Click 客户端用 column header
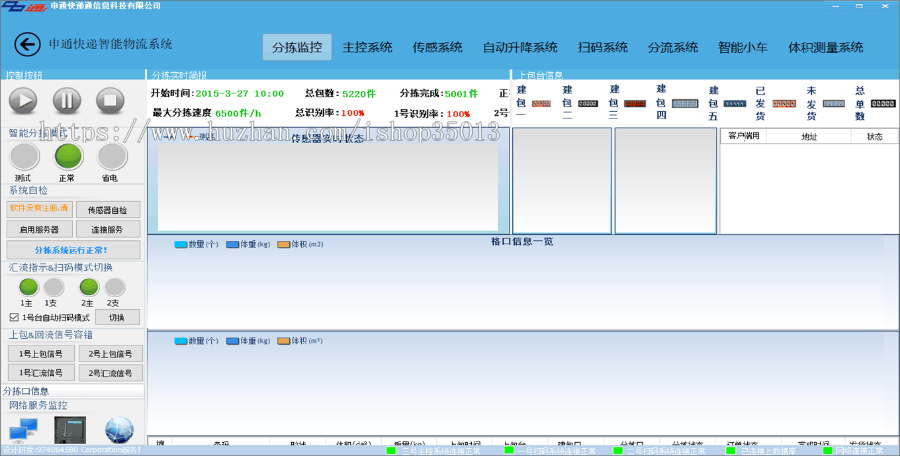 743,136
